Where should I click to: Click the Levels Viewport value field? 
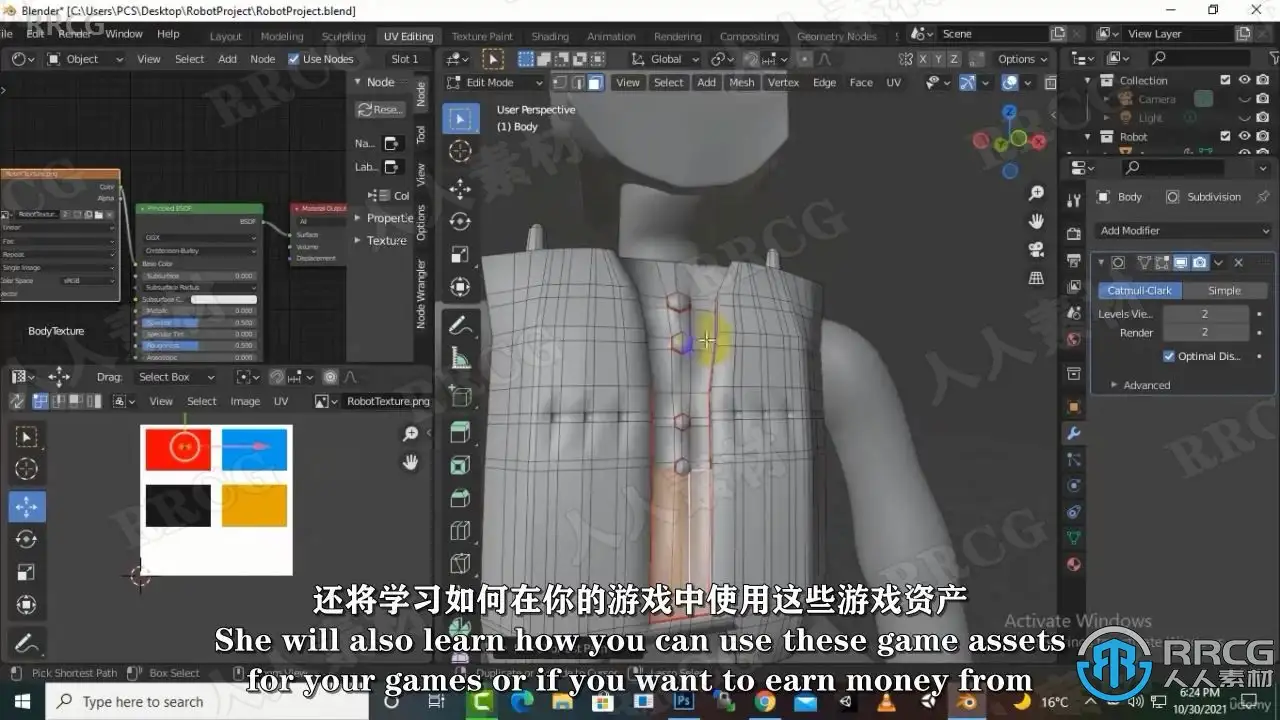pos(1205,314)
